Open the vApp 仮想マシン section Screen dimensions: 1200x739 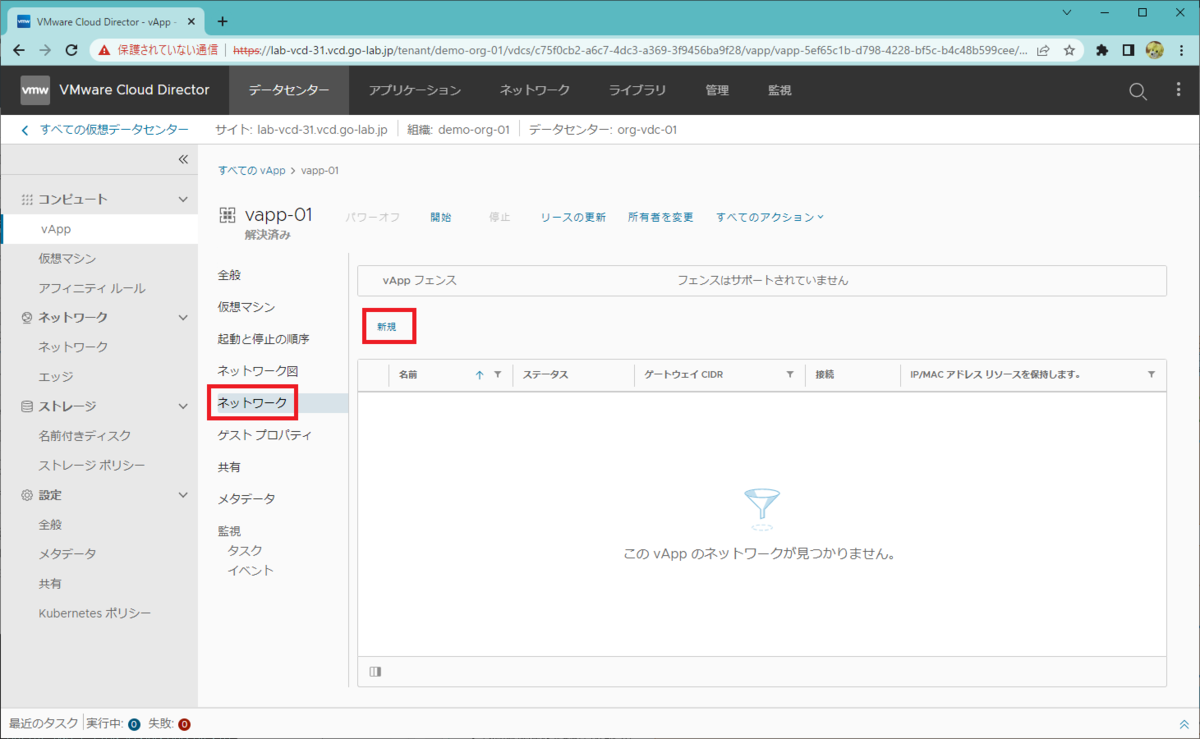246,307
